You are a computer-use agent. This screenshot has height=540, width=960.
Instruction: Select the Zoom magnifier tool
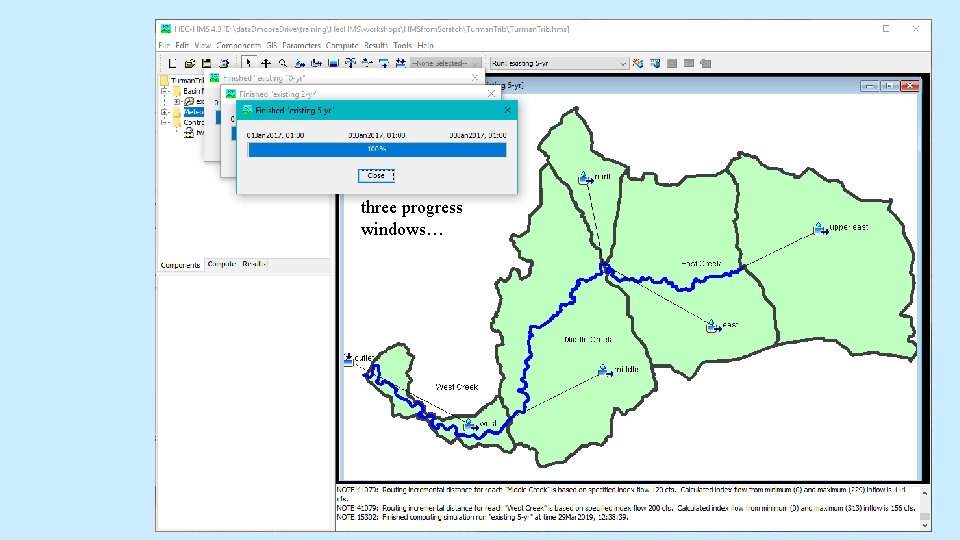(283, 63)
